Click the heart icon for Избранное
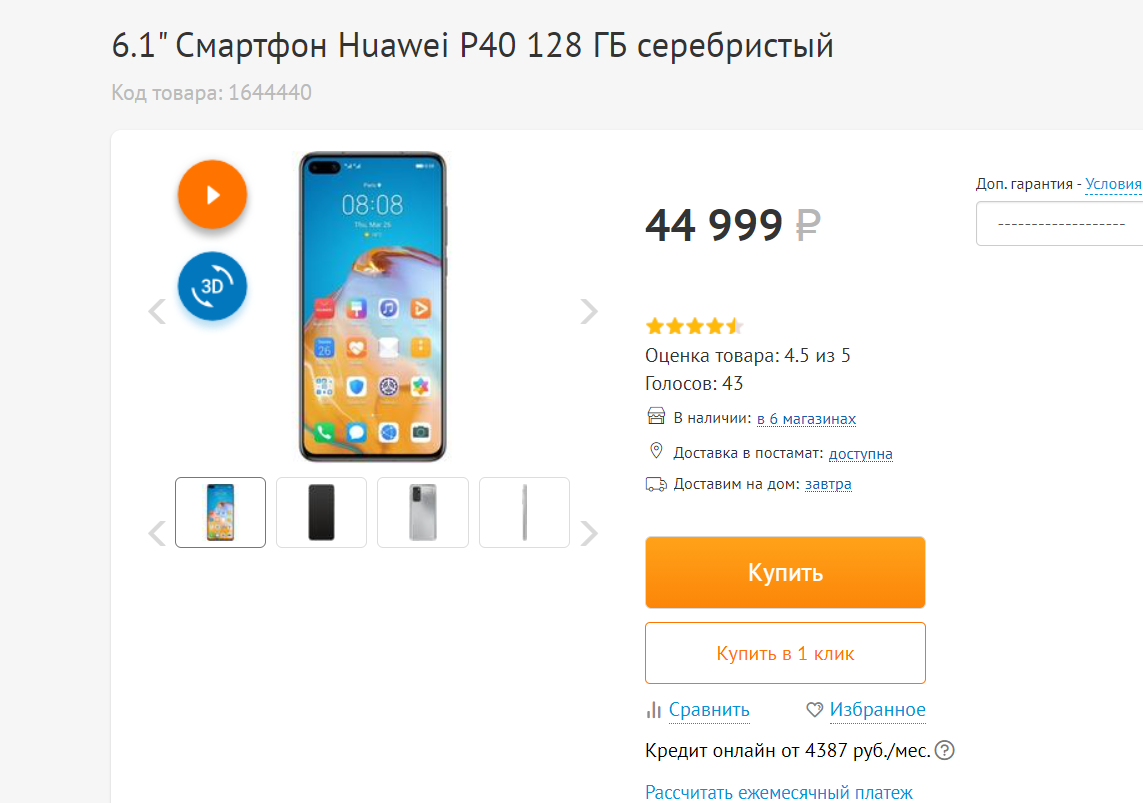Image resolution: width=1143 pixels, height=803 pixels. pos(814,709)
